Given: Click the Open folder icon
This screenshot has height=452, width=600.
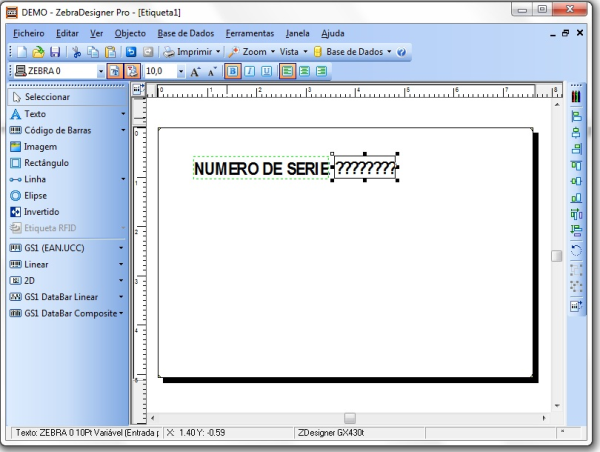Looking at the screenshot, I should tap(38, 51).
